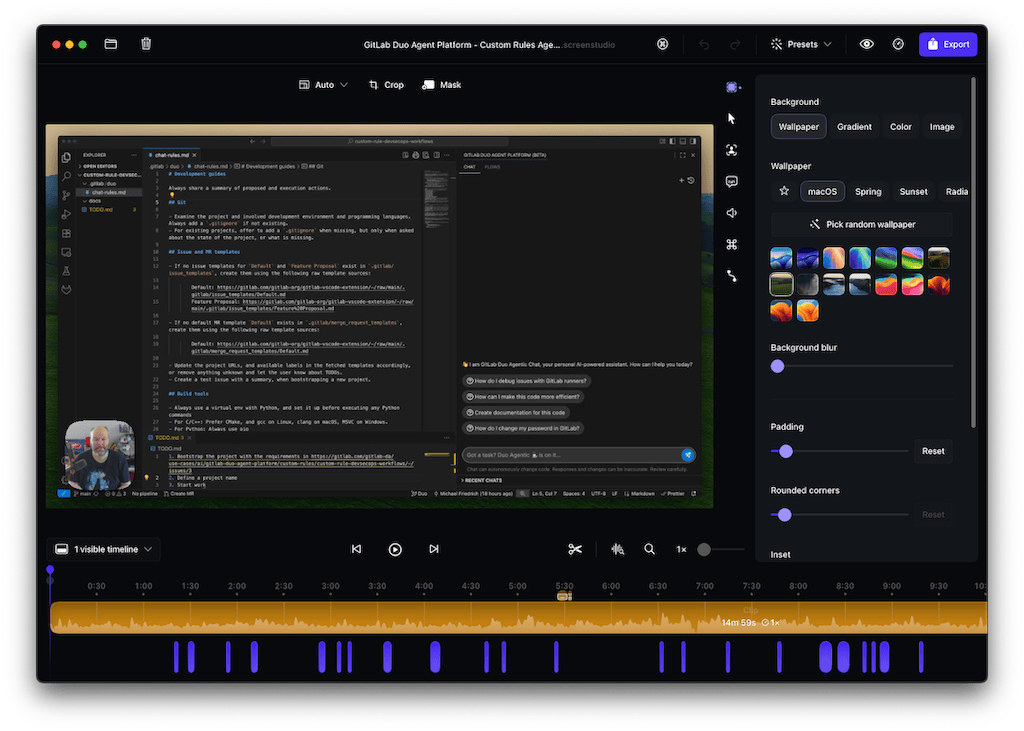This screenshot has width=1024, height=731.
Task: Select the Color background tab
Action: [901, 127]
